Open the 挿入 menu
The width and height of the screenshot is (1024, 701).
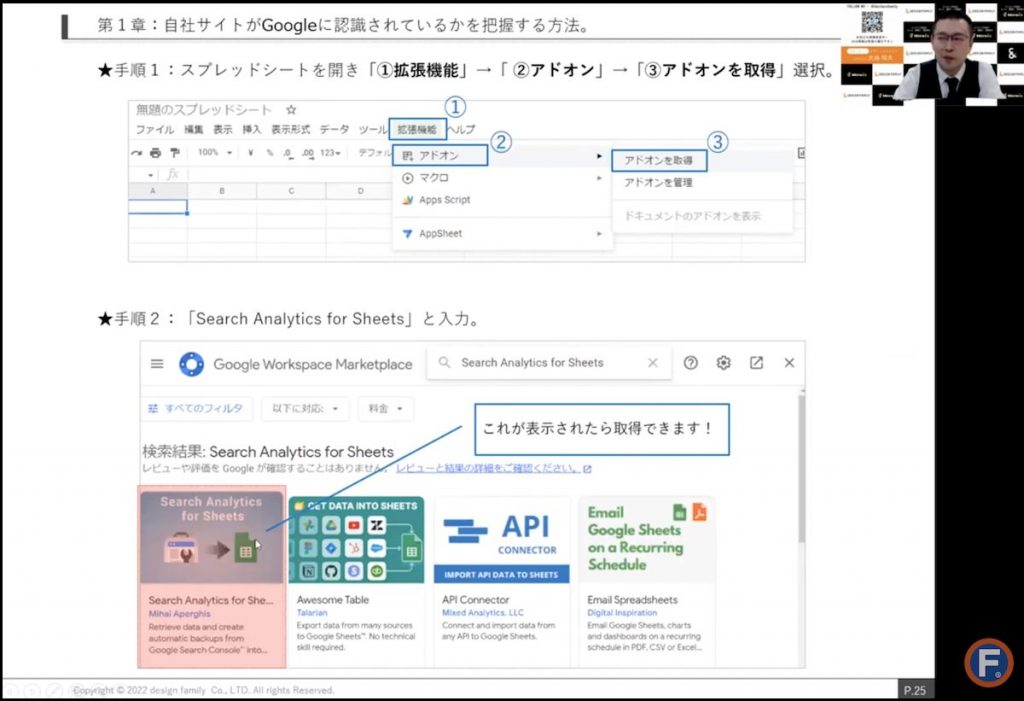(x=251, y=129)
